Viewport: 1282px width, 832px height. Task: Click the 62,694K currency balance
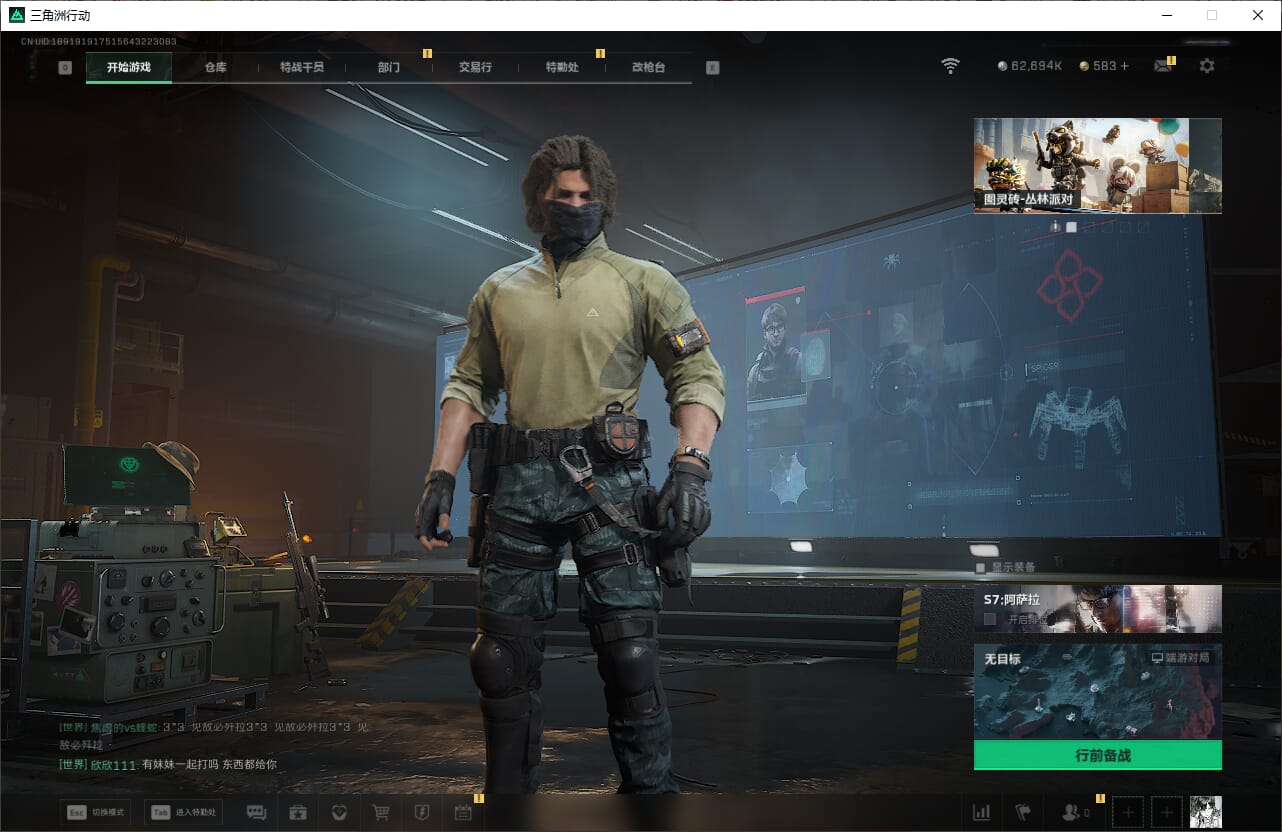click(1037, 66)
